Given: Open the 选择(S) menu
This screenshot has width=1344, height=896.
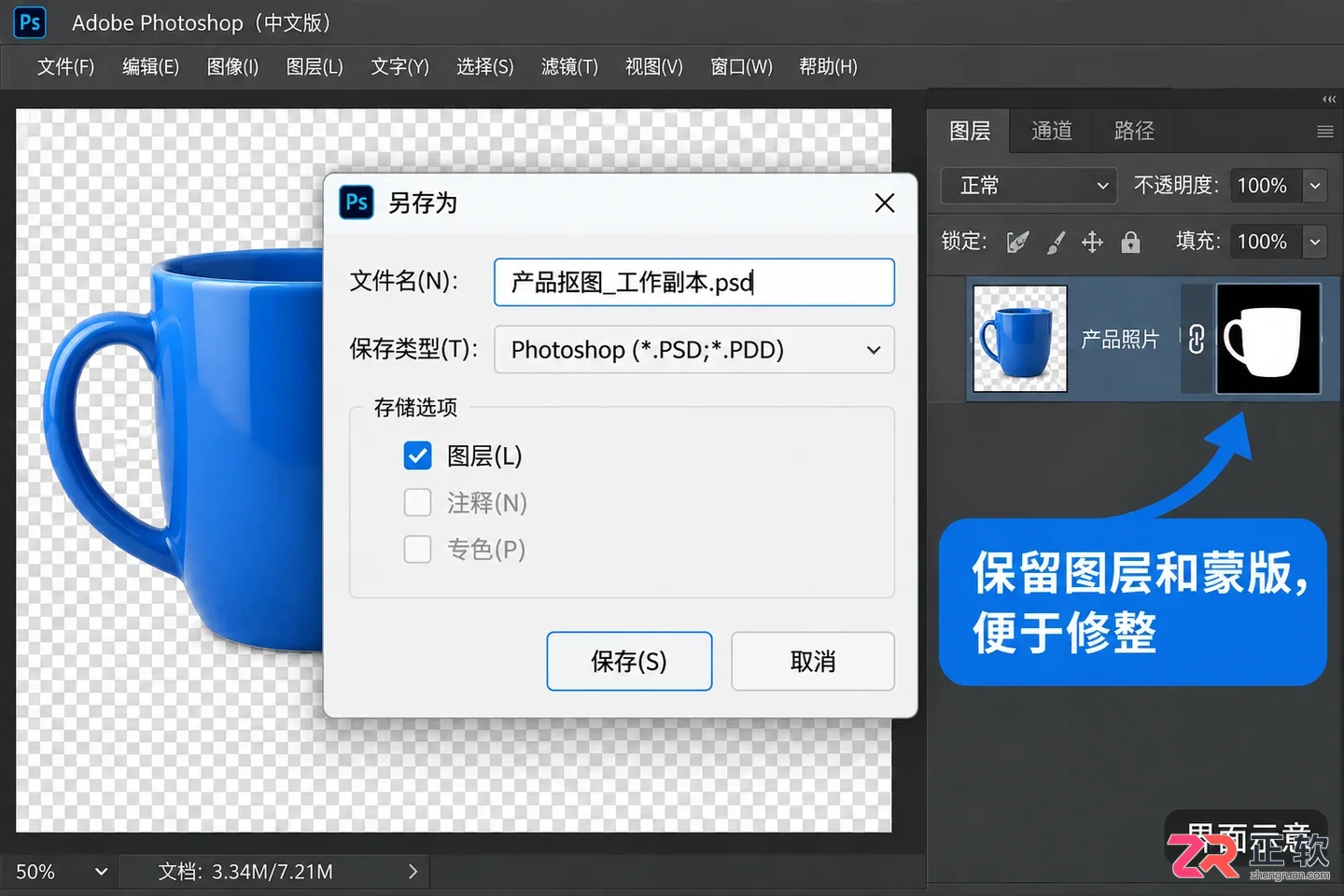Looking at the screenshot, I should tap(484, 66).
